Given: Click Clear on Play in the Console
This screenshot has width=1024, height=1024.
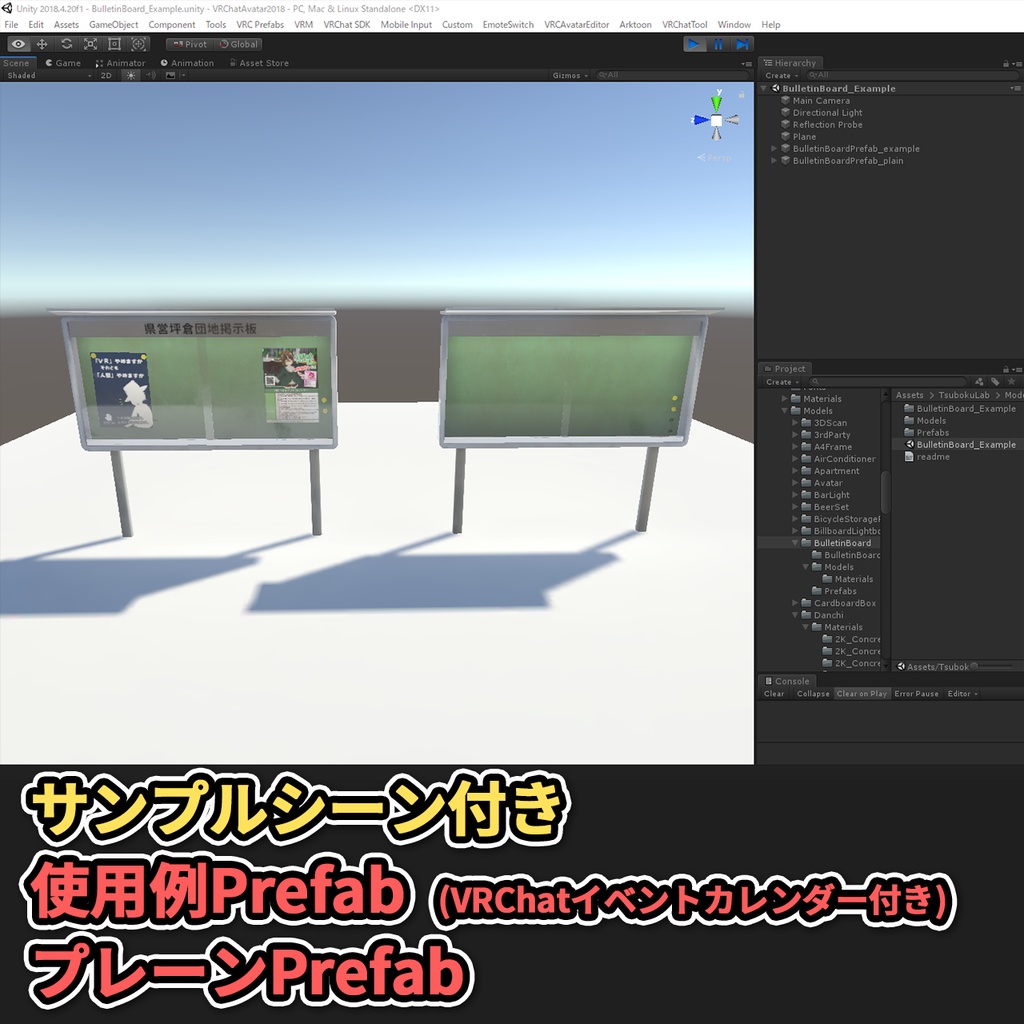Looking at the screenshot, I should click(862, 693).
